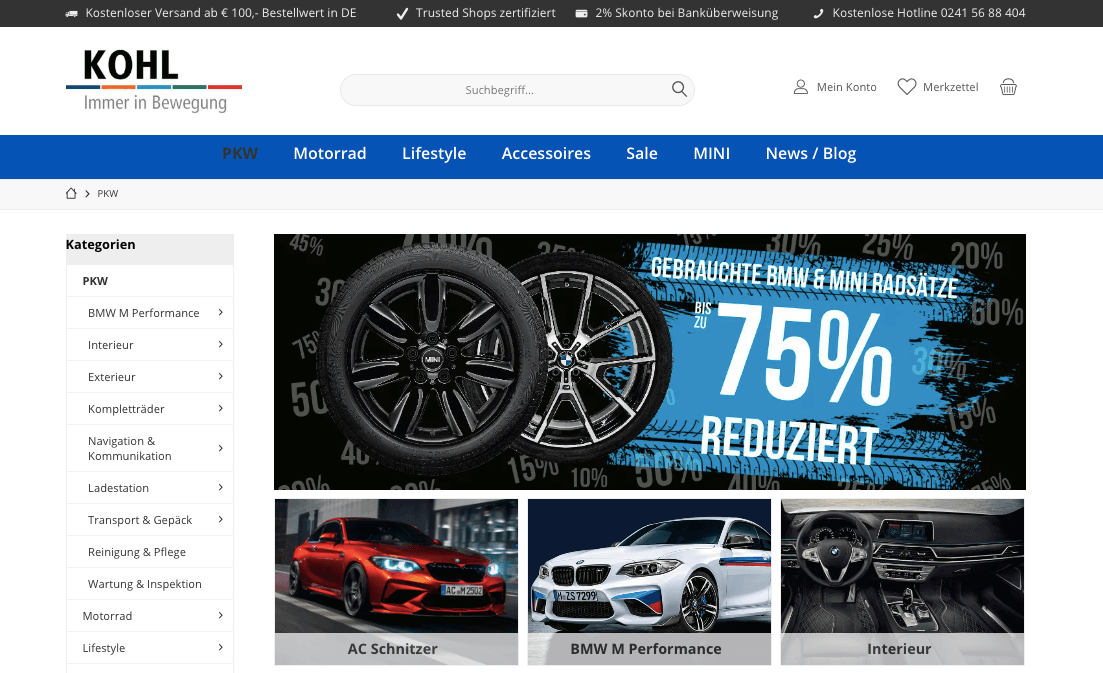1103x673 pixels.
Task: Focus the Suchbegriff search field
Action: [517, 89]
